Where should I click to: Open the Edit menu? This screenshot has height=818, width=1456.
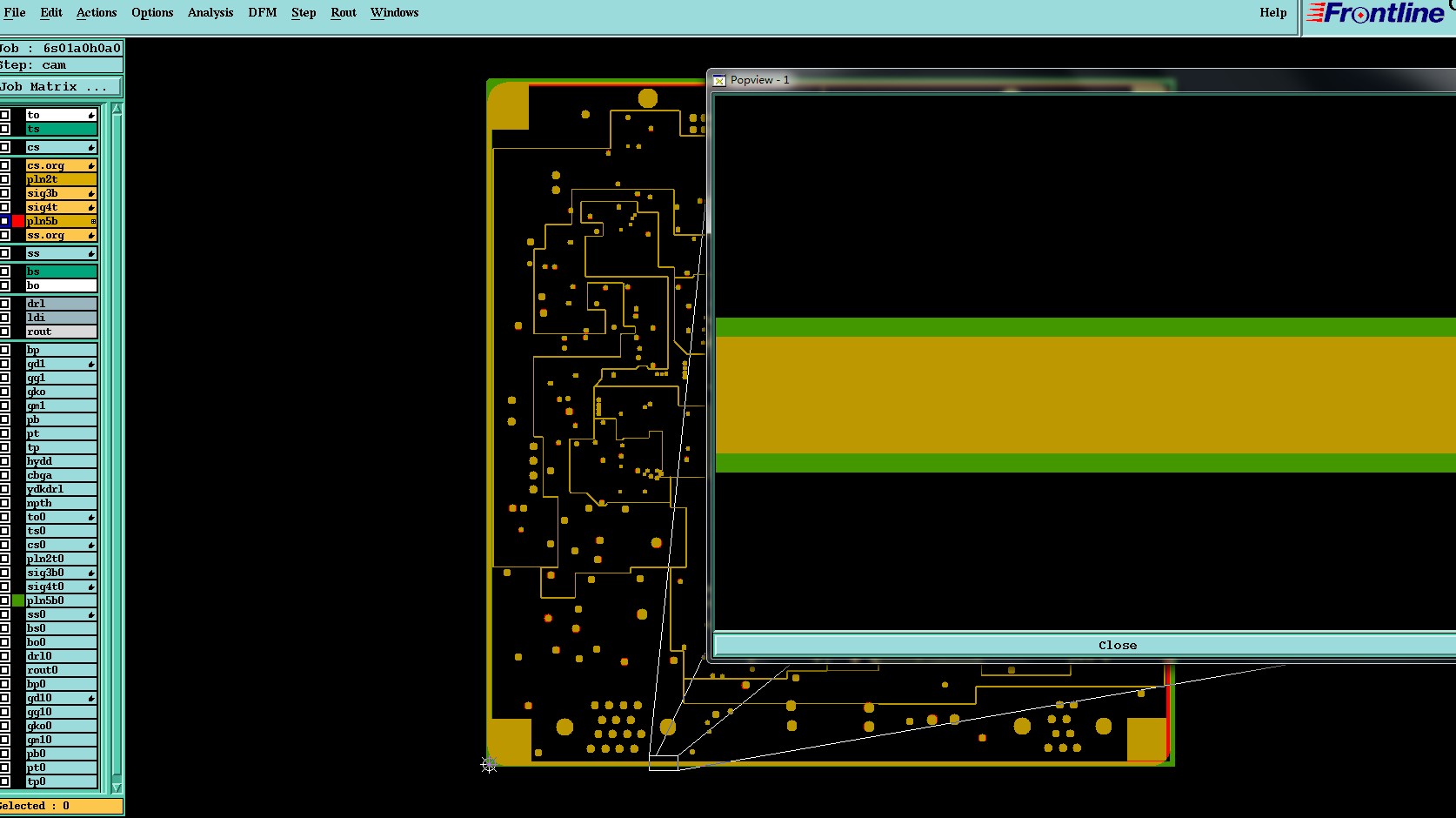(x=51, y=12)
